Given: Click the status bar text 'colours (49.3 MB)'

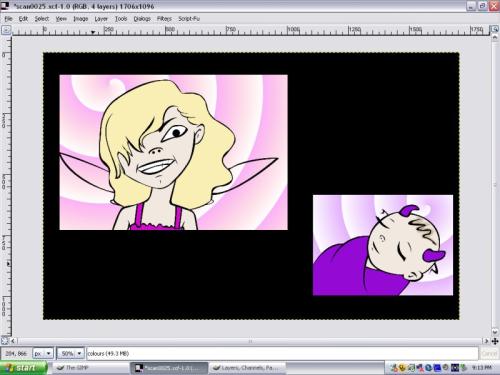Looking at the screenshot, I should [108, 354].
